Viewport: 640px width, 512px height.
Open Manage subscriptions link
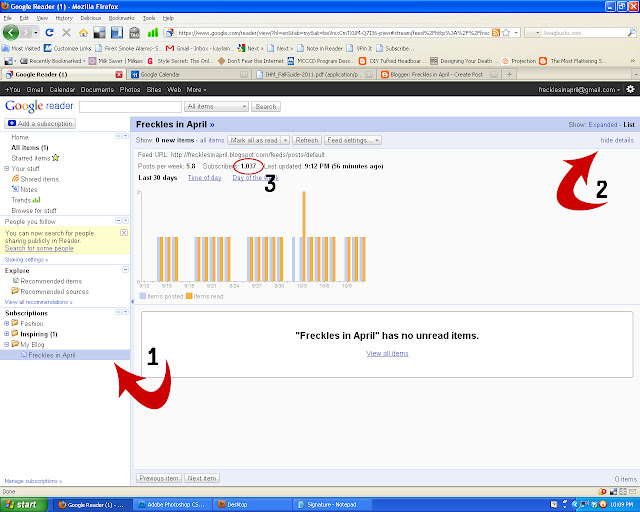33,481
